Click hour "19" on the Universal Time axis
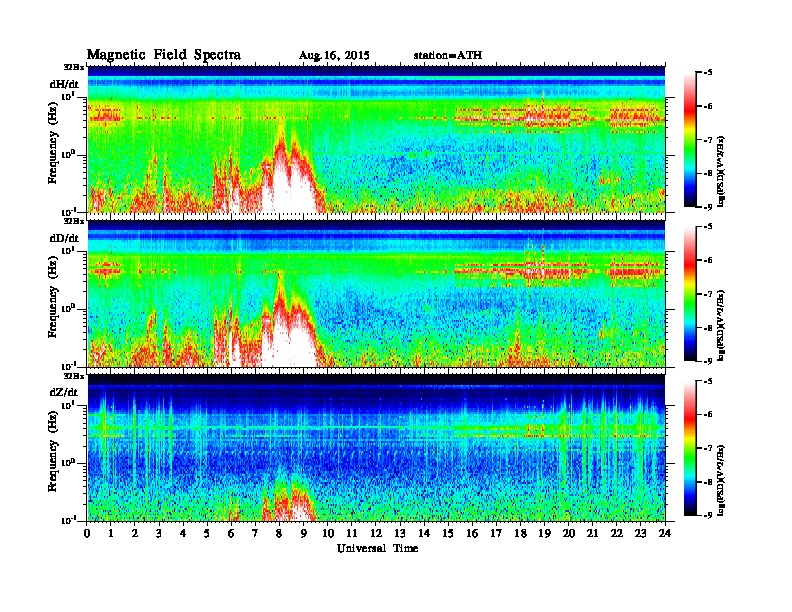 544,534
